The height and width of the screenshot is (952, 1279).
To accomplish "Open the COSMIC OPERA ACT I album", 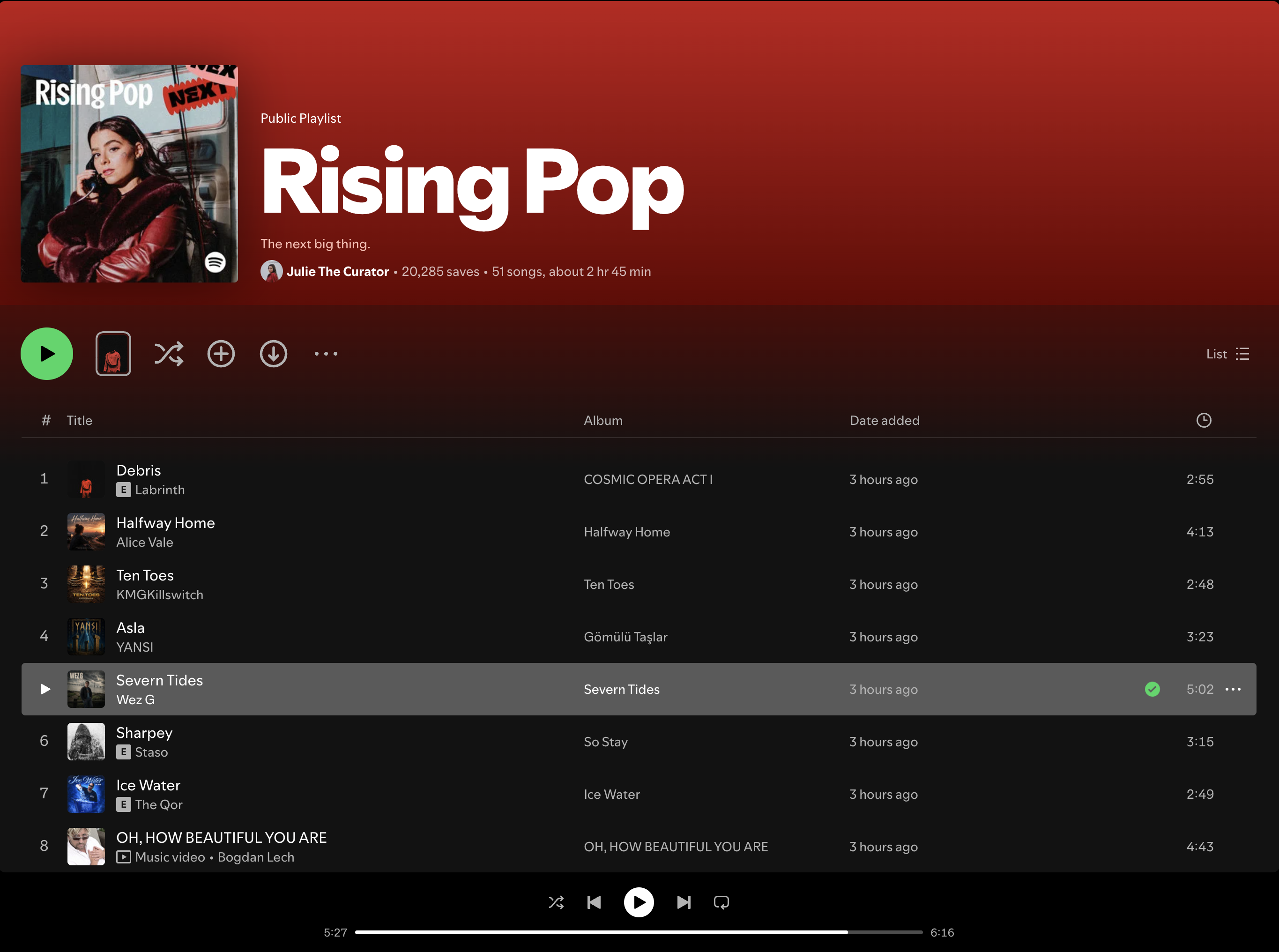I will coord(648,479).
